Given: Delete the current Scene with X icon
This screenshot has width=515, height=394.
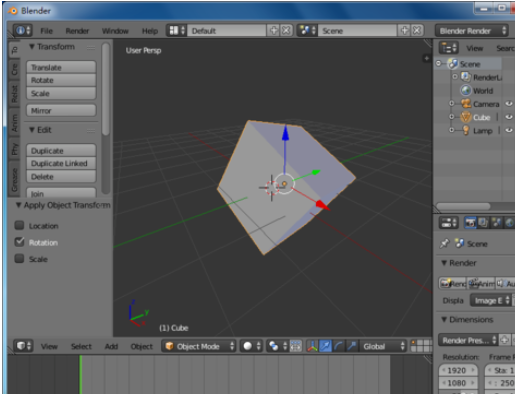Looking at the screenshot, I should (x=417, y=31).
